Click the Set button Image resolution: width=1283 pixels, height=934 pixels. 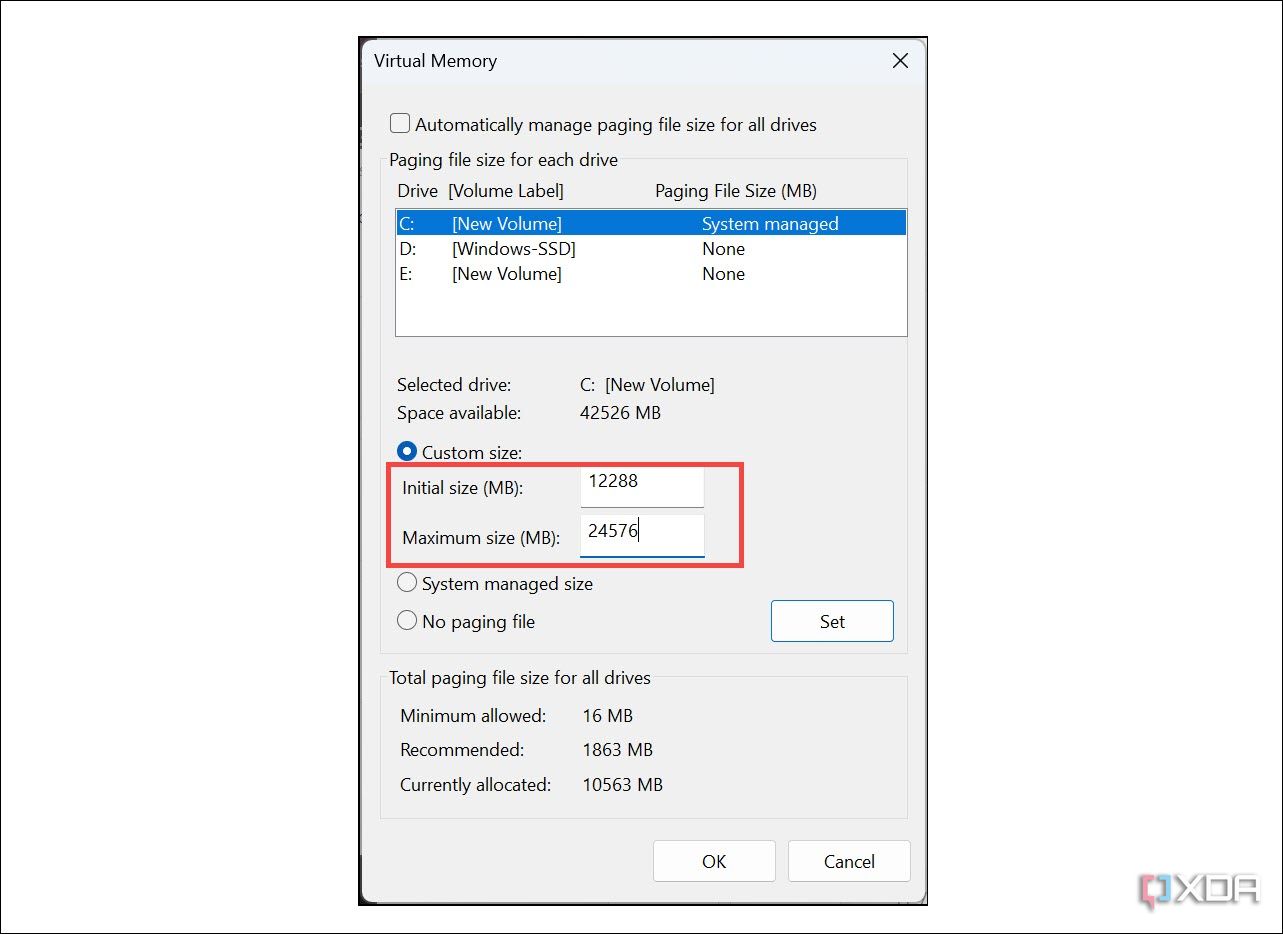pyautogui.click(x=832, y=621)
